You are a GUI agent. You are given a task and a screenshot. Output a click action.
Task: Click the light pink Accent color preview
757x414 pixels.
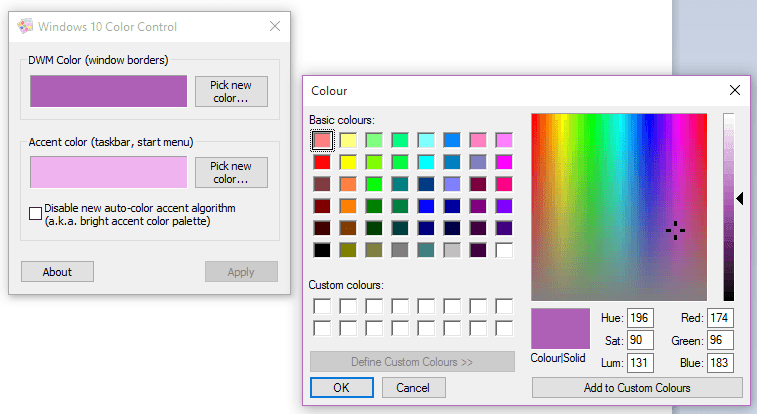coord(109,172)
